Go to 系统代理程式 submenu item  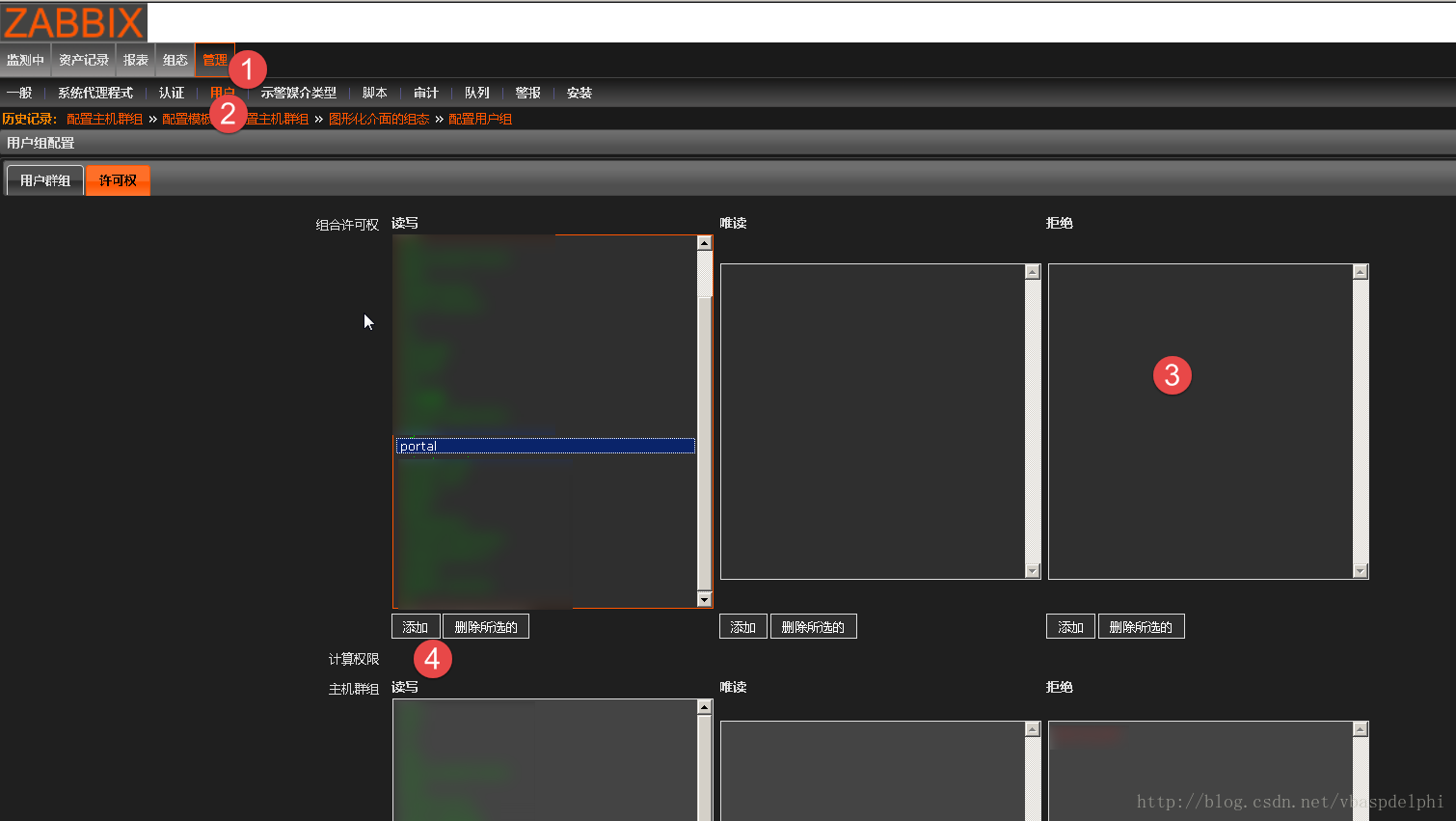(x=95, y=93)
